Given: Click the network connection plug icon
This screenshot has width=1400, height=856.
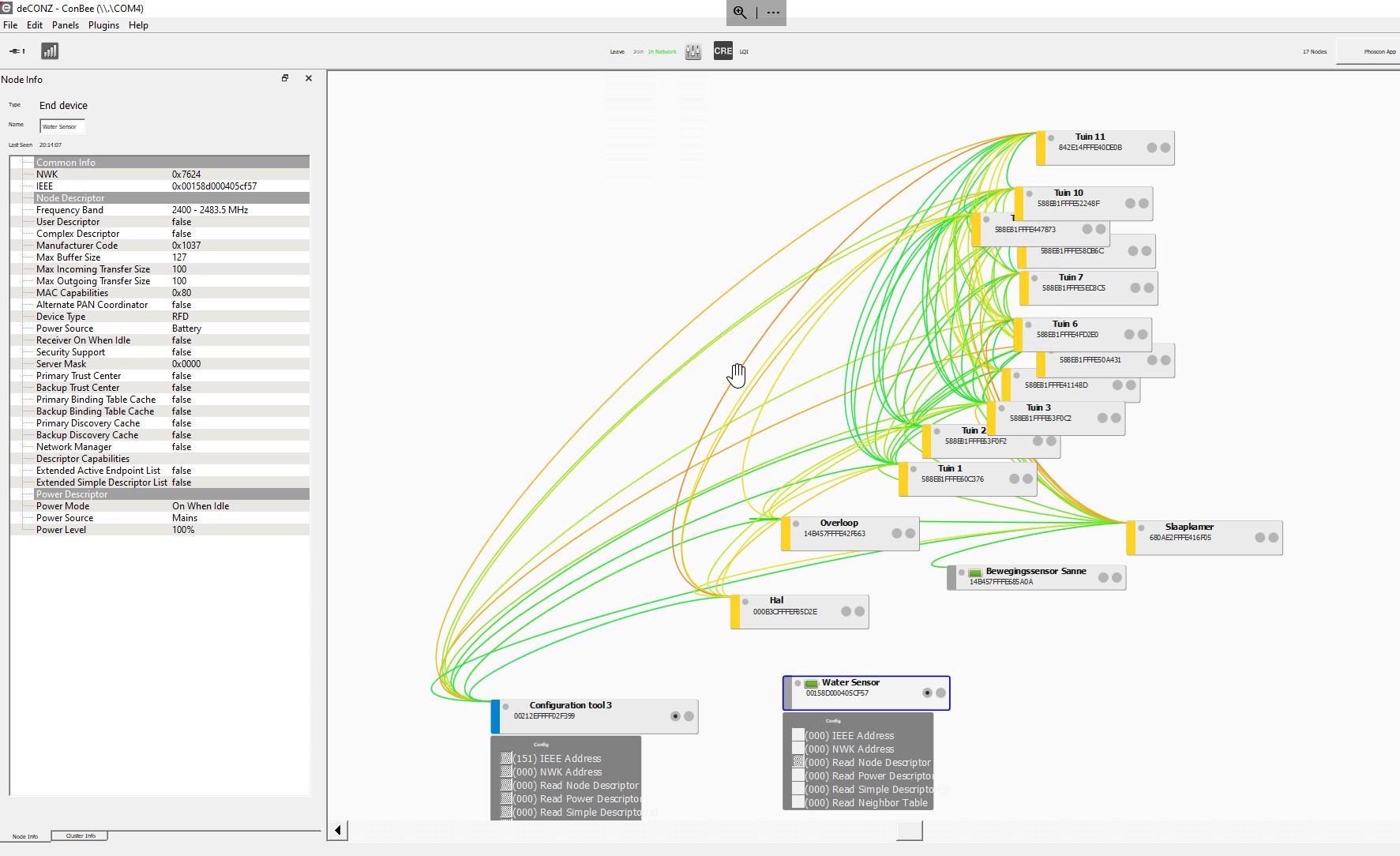Looking at the screenshot, I should [17, 51].
